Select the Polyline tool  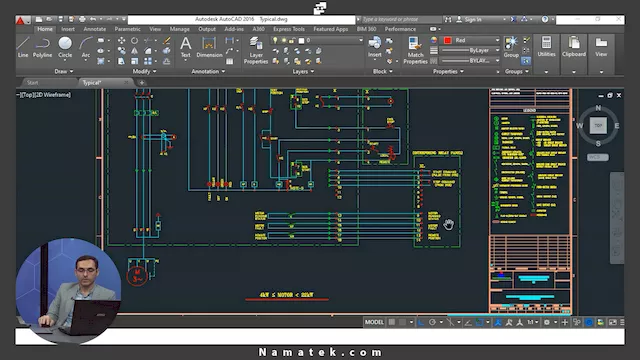click(x=42, y=47)
